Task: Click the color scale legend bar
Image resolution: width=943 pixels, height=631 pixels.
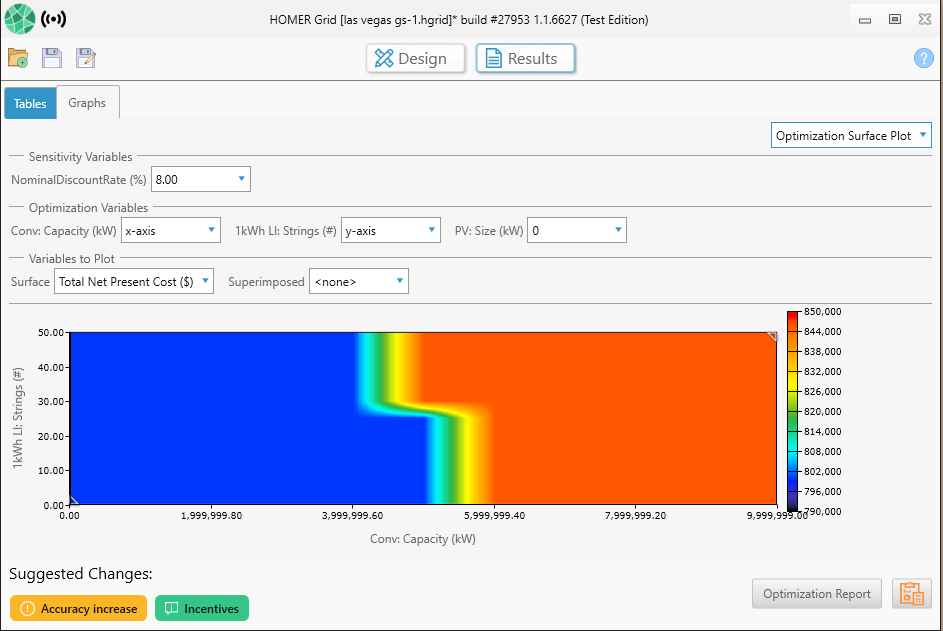Action: click(x=791, y=410)
